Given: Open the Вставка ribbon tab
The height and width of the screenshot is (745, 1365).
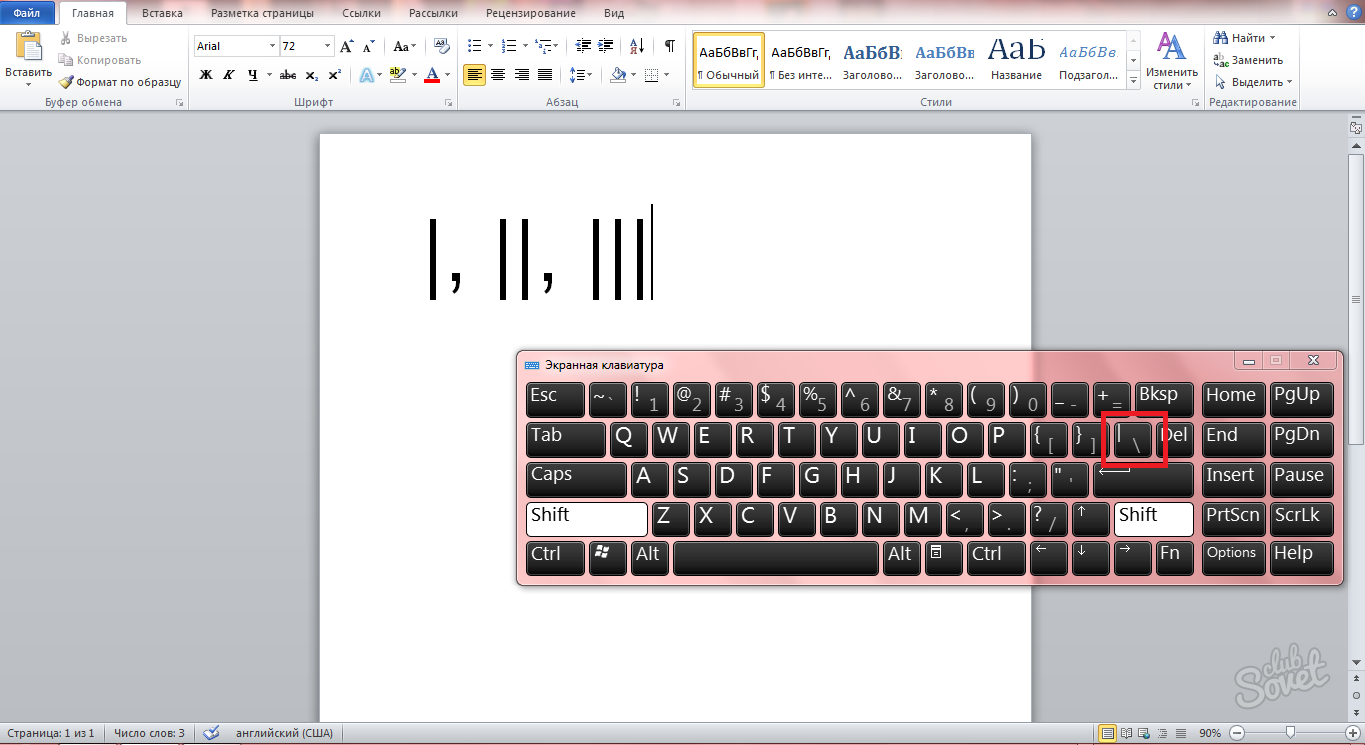Looking at the screenshot, I should [162, 13].
